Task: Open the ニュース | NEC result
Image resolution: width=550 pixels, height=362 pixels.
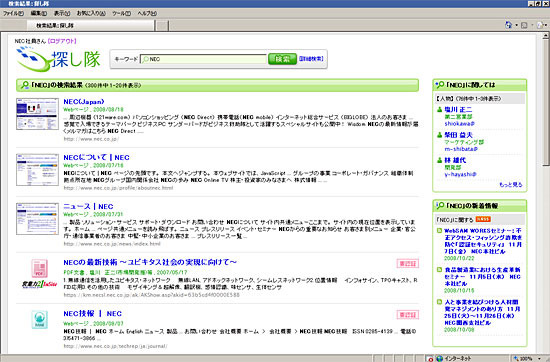Action: [88, 207]
